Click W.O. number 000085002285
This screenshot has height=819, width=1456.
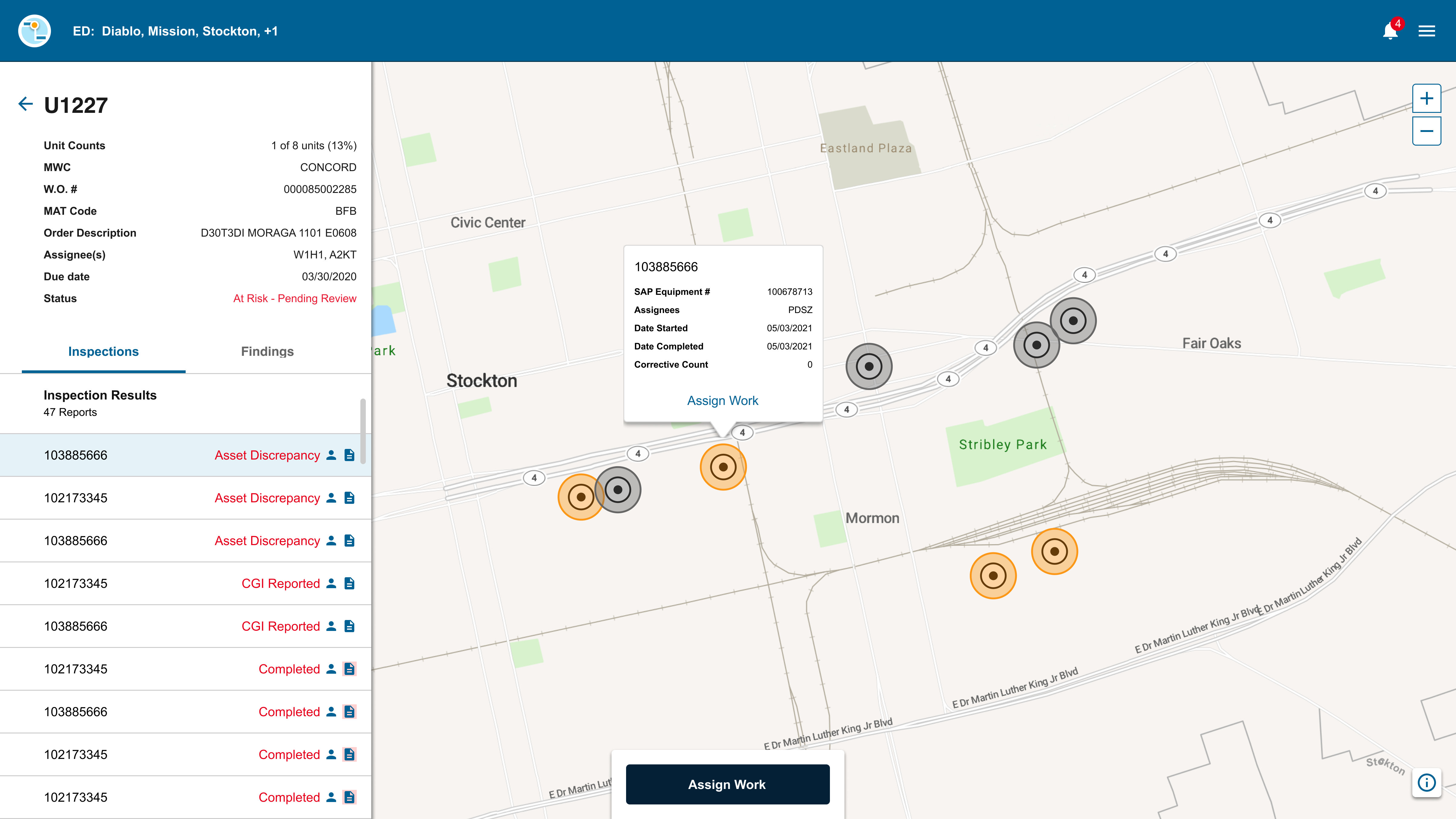pos(320,189)
